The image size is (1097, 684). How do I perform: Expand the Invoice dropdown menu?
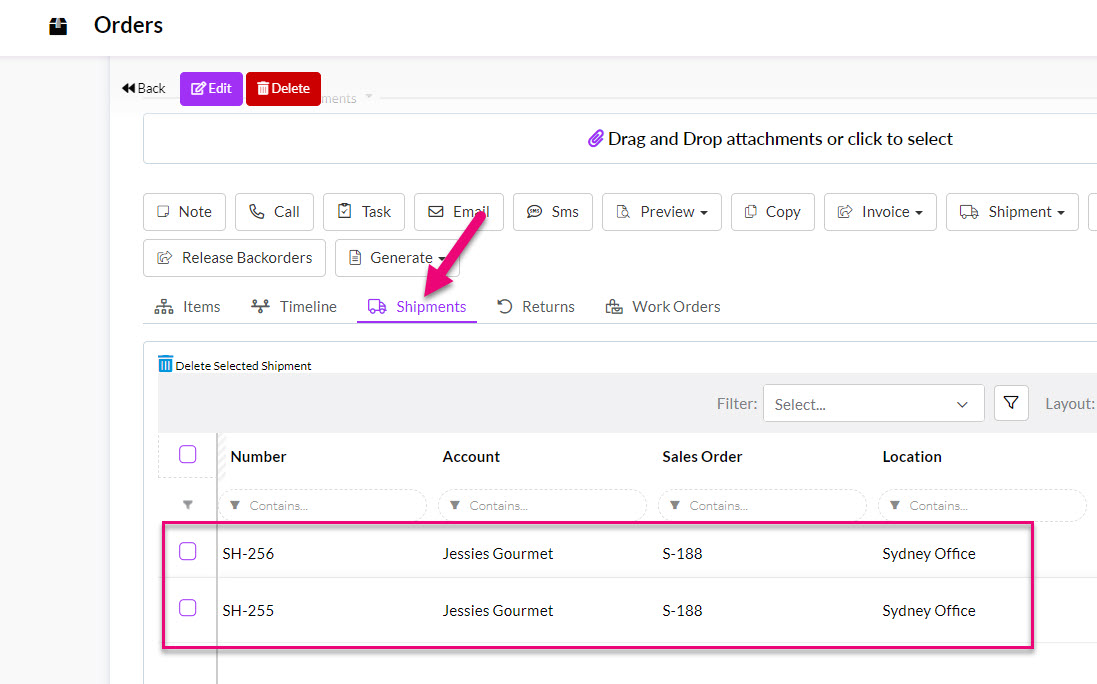point(880,212)
